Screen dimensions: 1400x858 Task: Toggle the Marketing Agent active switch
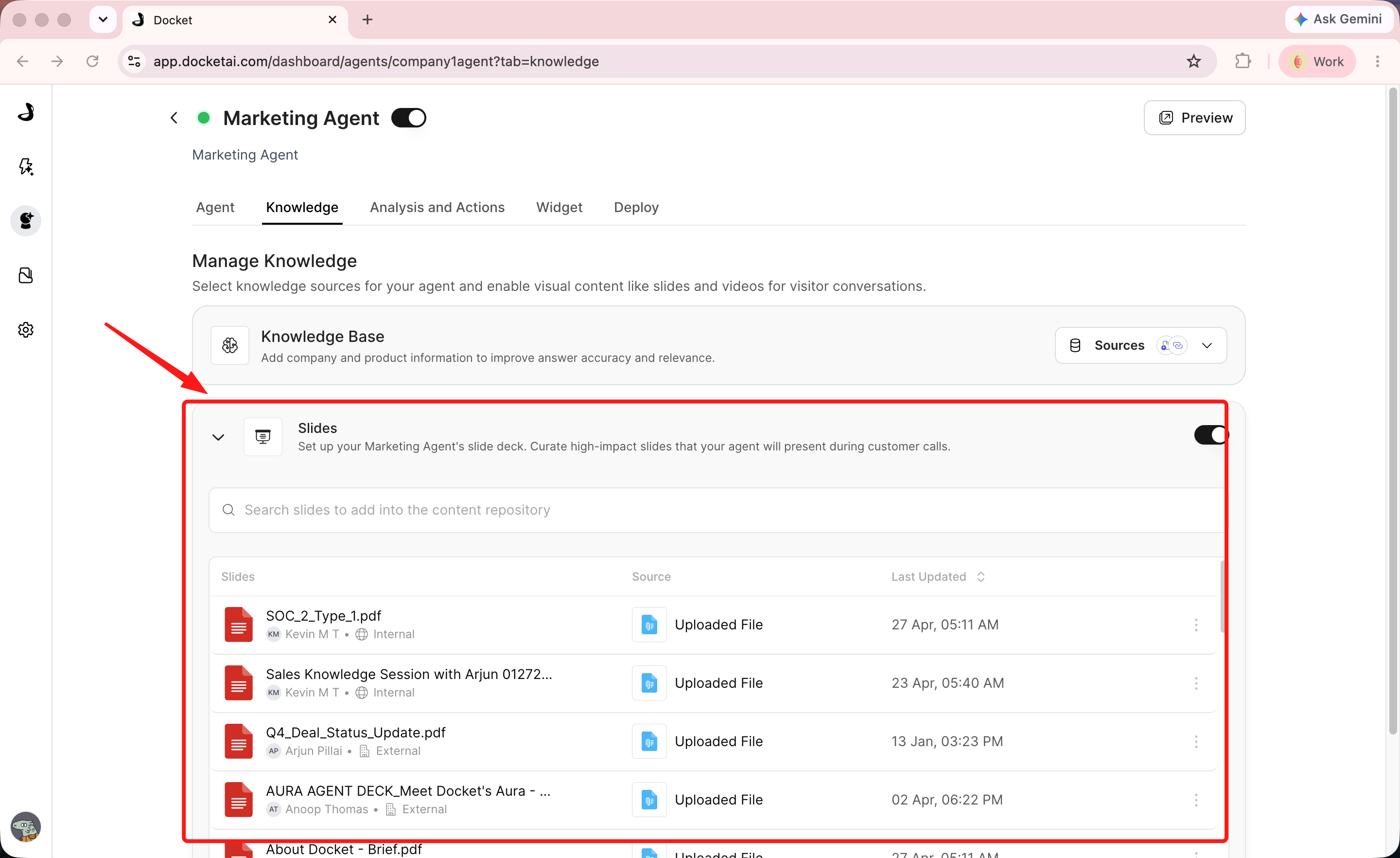coord(408,118)
